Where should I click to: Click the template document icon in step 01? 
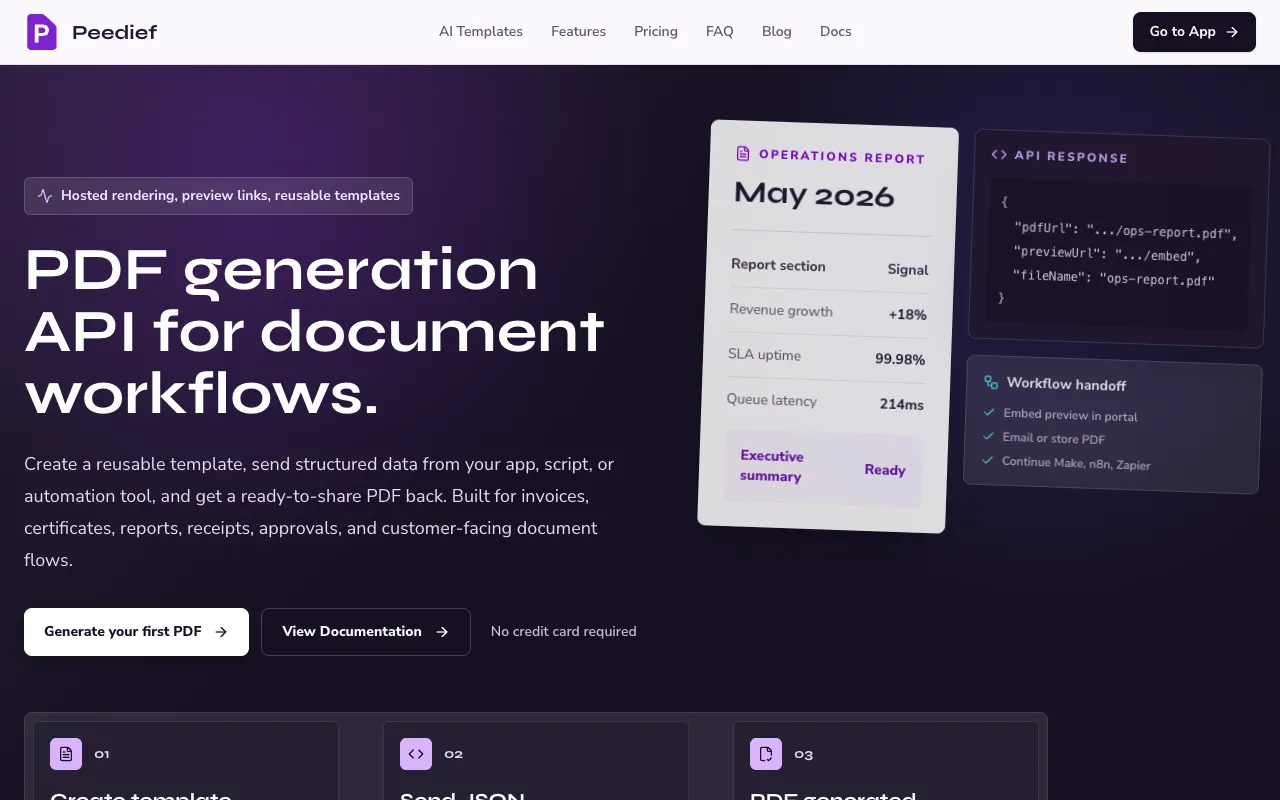tap(66, 754)
